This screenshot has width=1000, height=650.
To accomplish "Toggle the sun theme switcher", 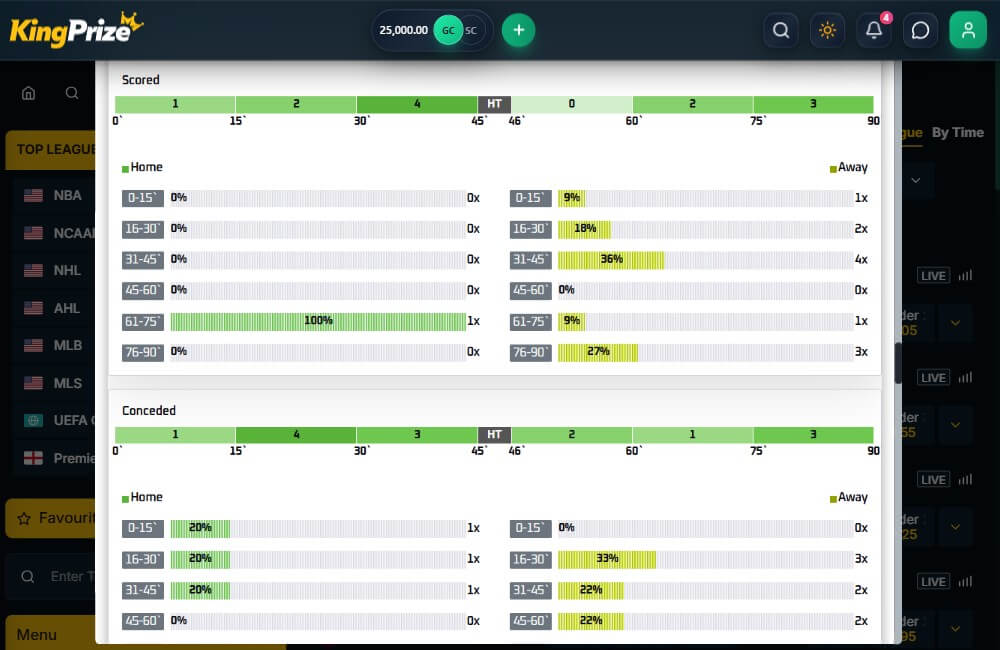I will pyautogui.click(x=827, y=30).
